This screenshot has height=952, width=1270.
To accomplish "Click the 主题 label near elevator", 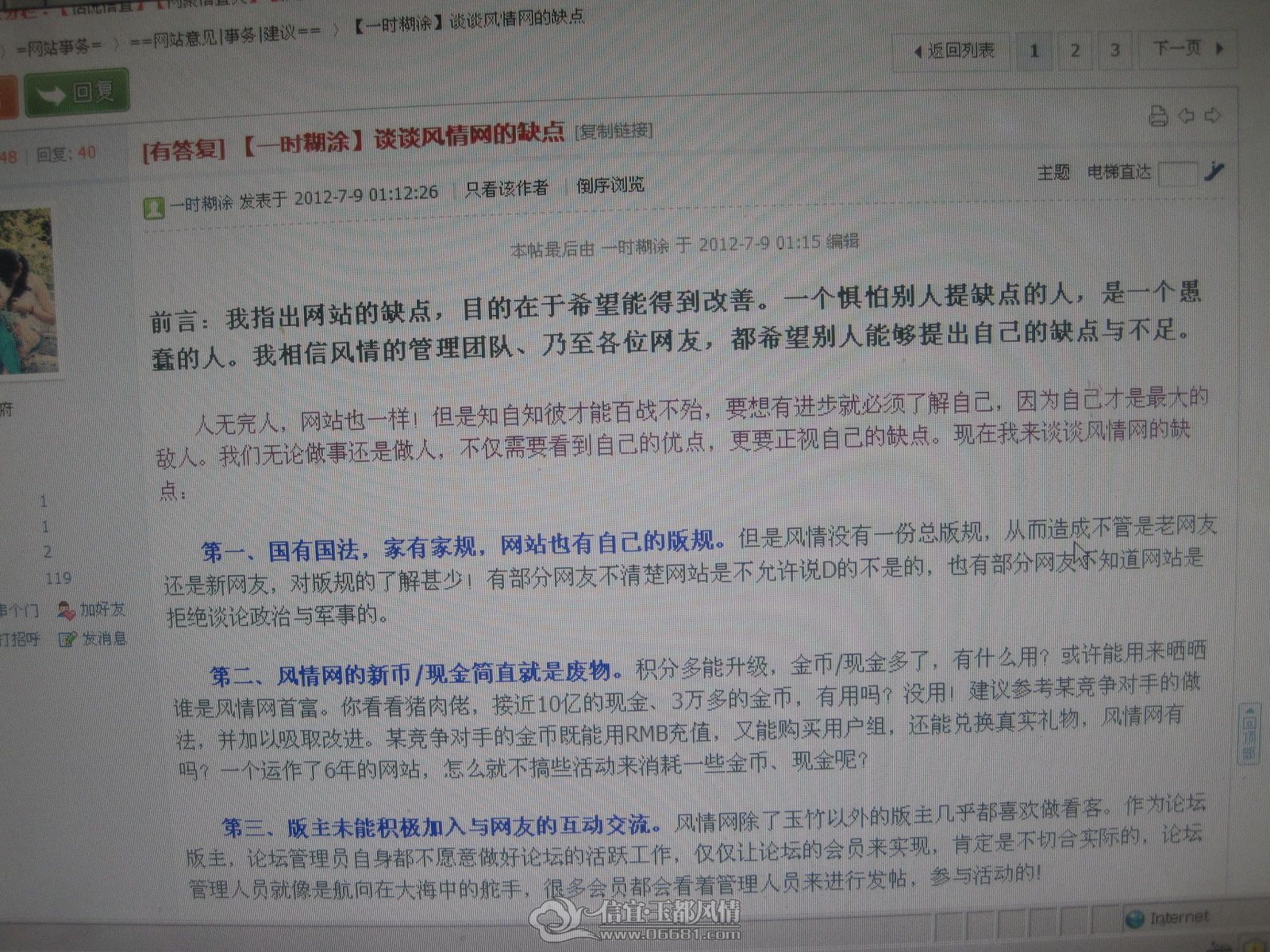I will coord(1053,172).
